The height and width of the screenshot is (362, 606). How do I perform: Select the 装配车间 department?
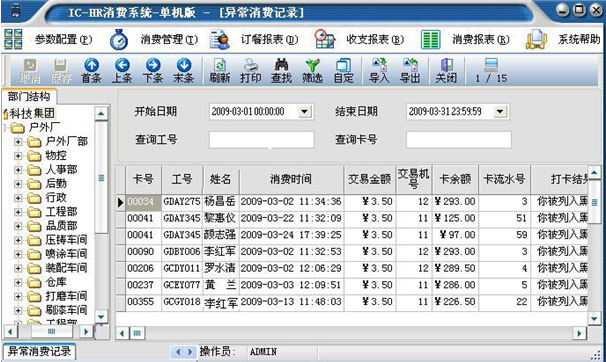(x=66, y=268)
